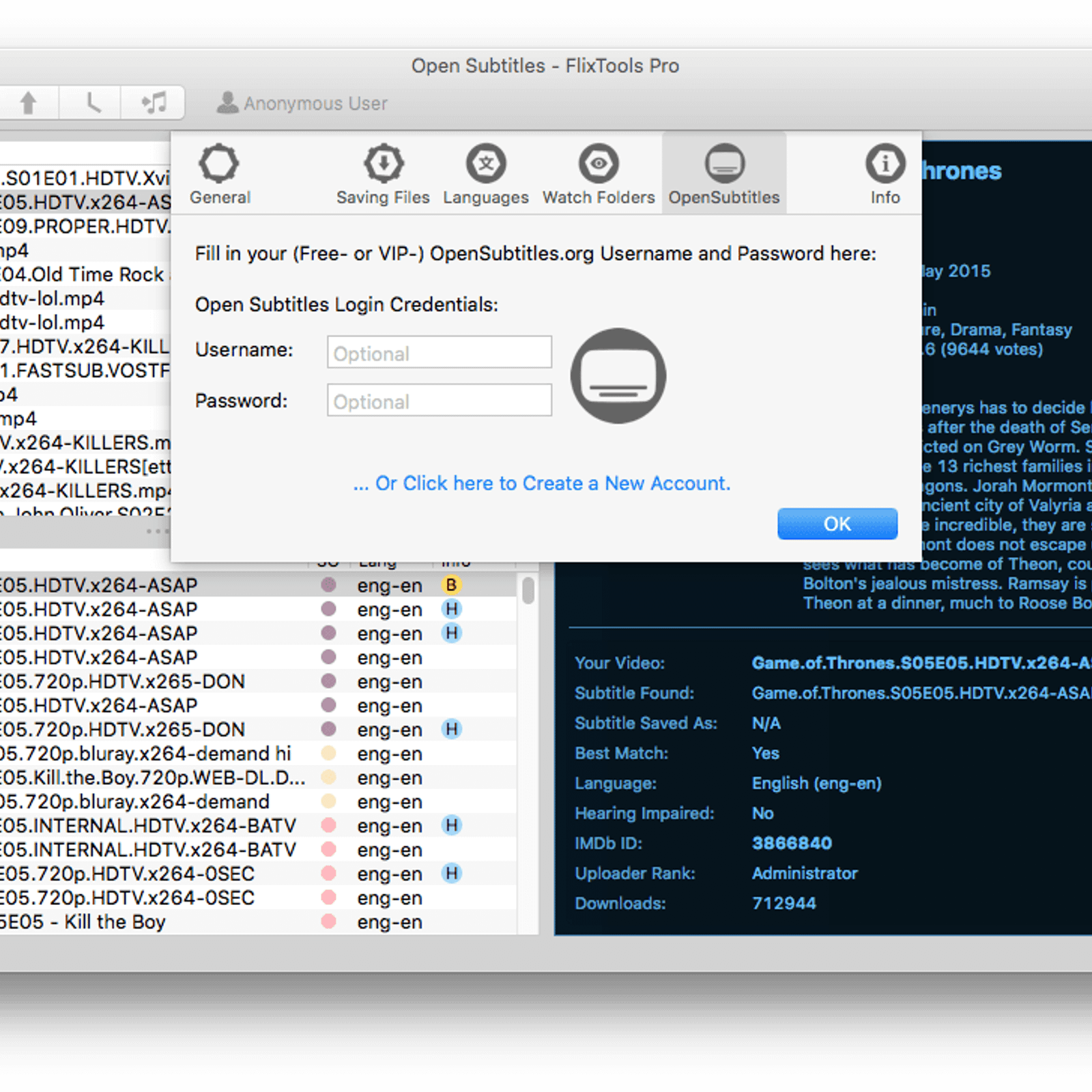Click H badge on third HDTV.x264-ASAP row
Image resolution: width=1092 pixels, height=1092 pixels.
click(x=451, y=633)
